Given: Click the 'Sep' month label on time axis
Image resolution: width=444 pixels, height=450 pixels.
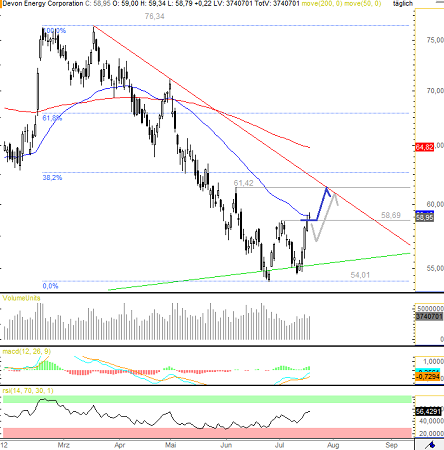Looking at the screenshot, I should 391,445.
